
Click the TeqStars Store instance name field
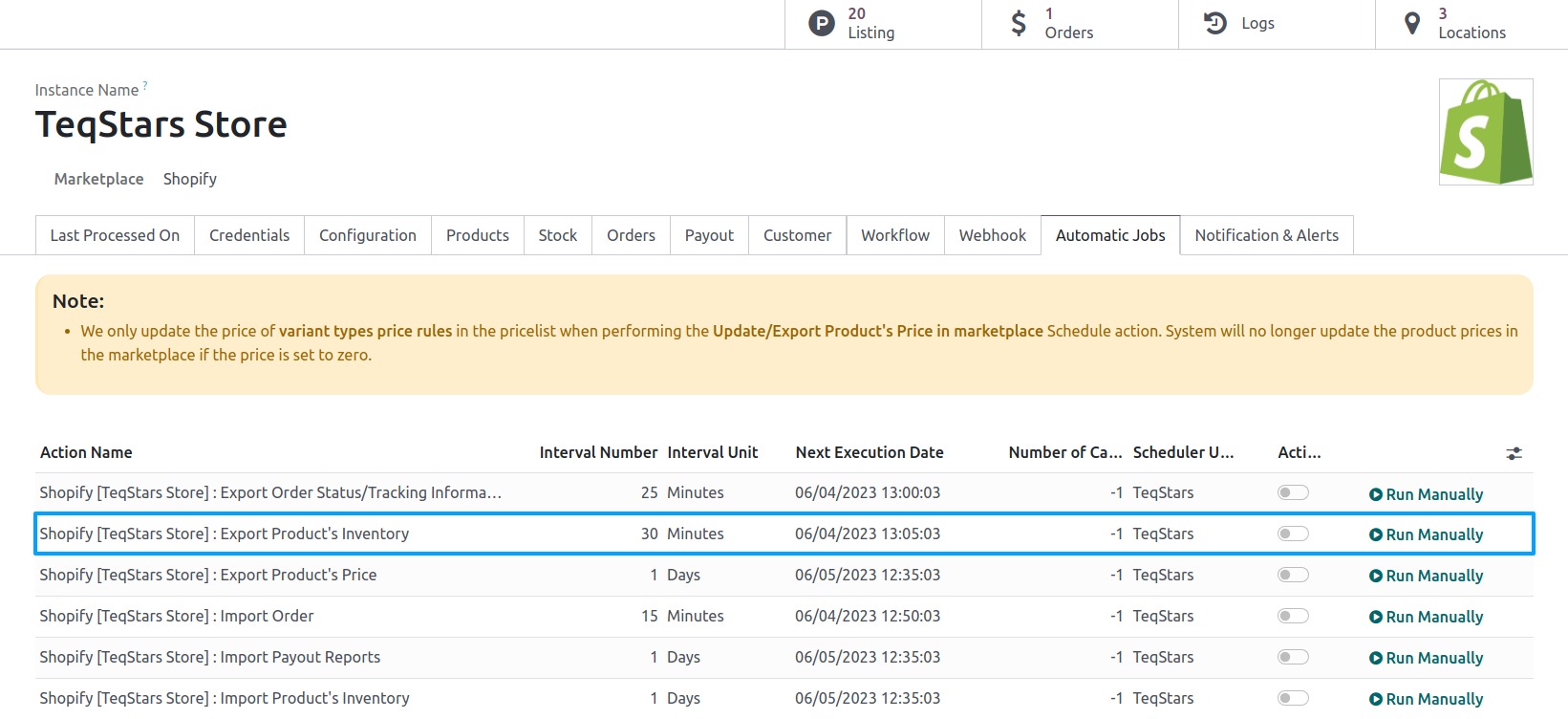coord(161,124)
